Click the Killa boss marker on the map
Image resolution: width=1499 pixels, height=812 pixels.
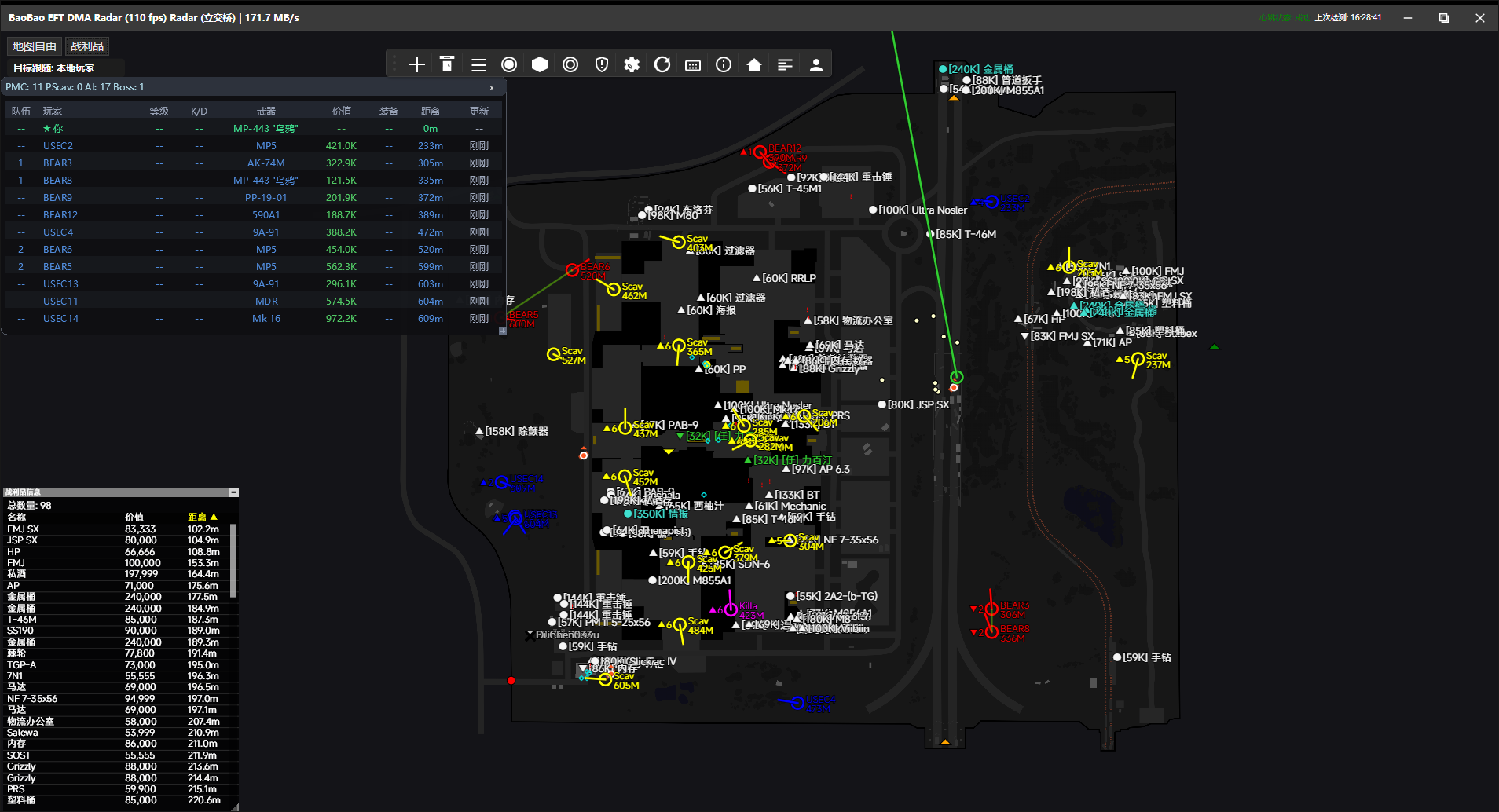coord(731,609)
